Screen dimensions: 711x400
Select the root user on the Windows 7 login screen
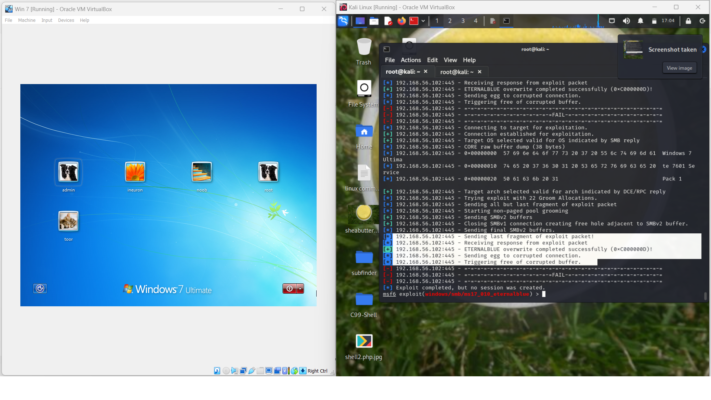point(268,176)
